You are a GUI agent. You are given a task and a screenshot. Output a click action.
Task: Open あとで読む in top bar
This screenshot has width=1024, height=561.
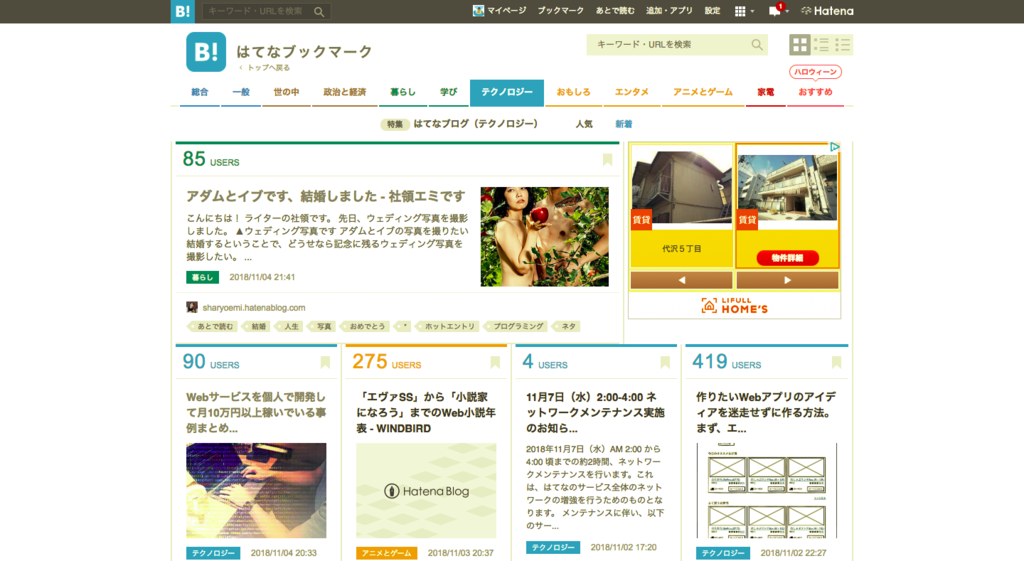point(615,11)
